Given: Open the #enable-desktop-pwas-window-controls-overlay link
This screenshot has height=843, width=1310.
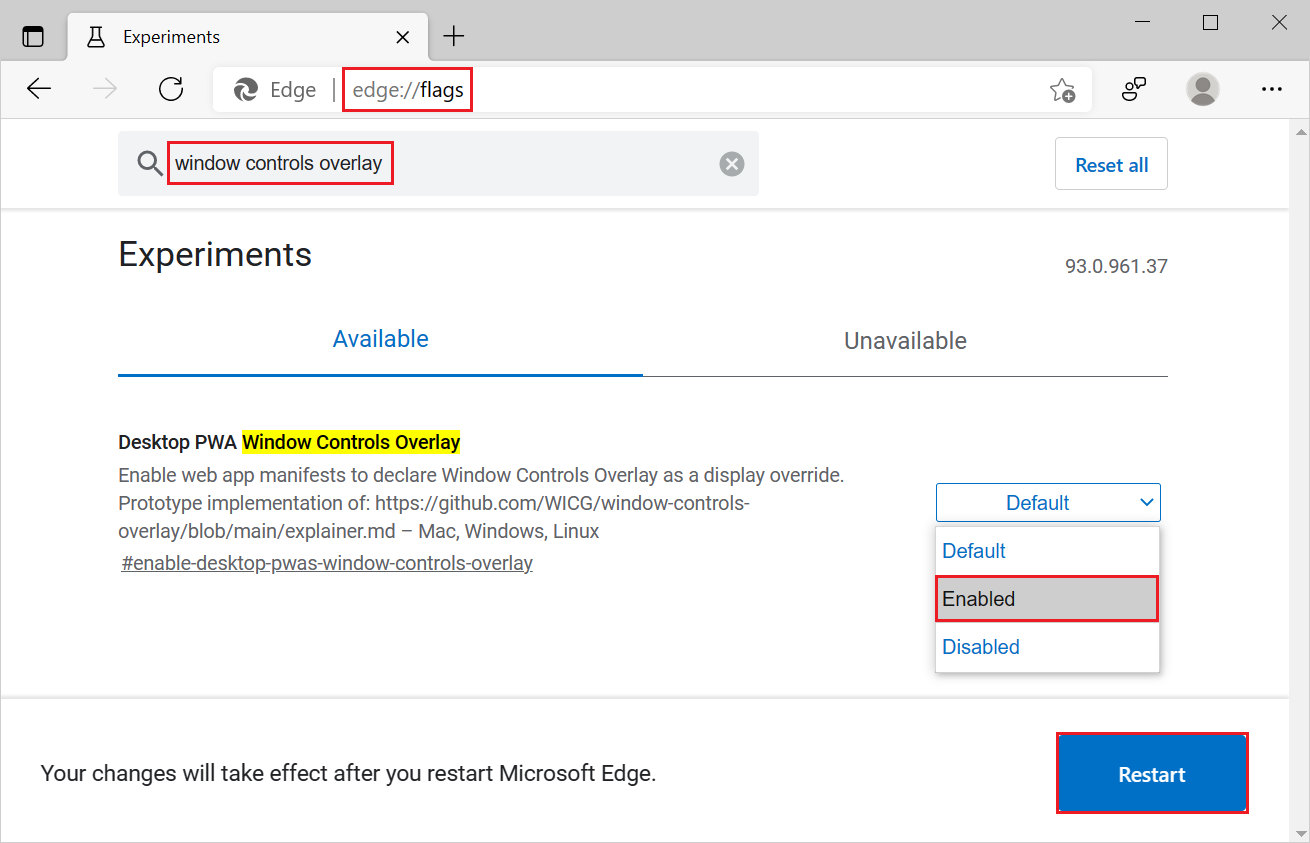Looking at the screenshot, I should coord(327,563).
